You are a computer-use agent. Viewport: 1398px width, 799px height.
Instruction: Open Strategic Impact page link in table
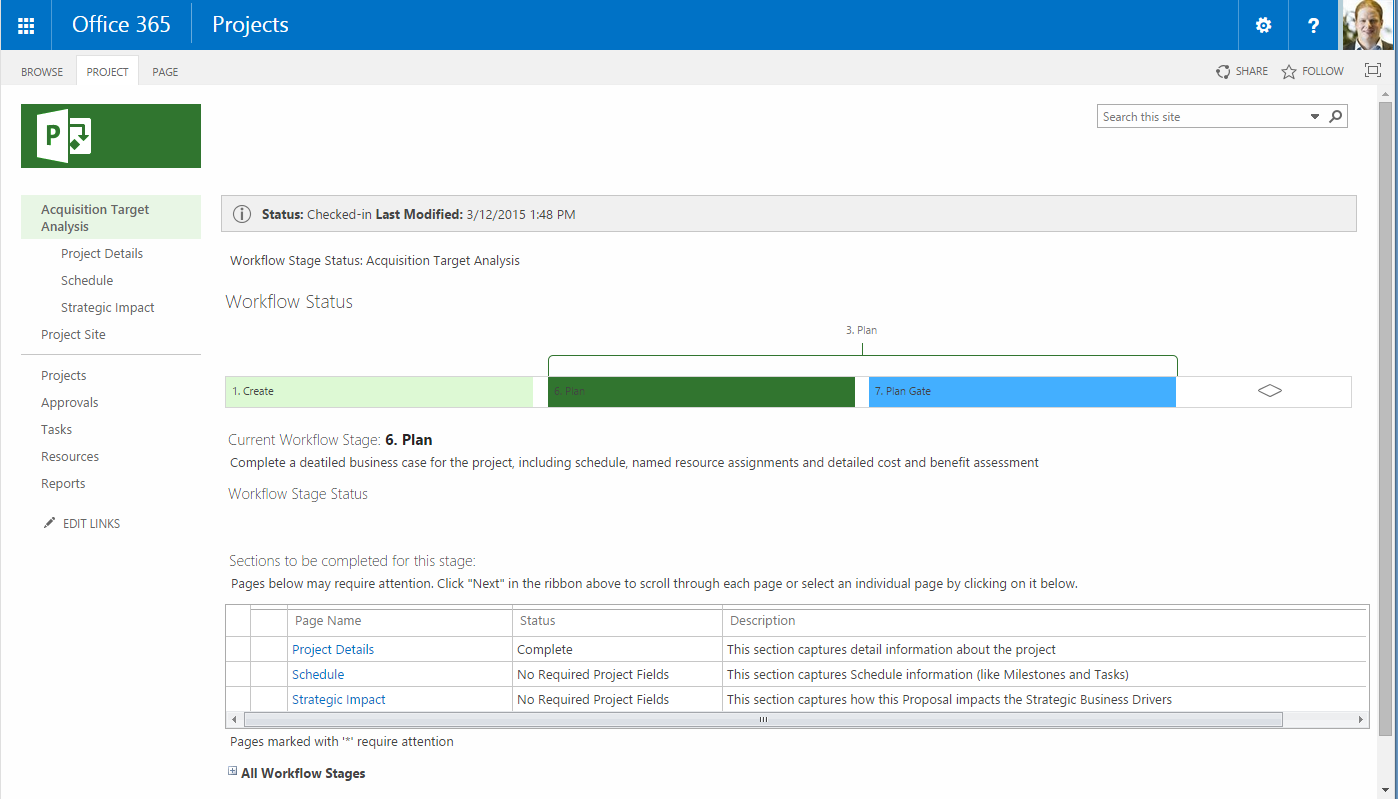pos(339,700)
